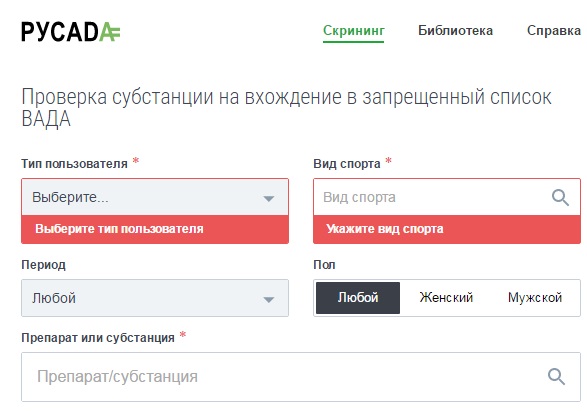This screenshot has width=587, height=411.
Task: Open the Тип пользователя dropdown showing Выберите...
Action: (x=155, y=197)
